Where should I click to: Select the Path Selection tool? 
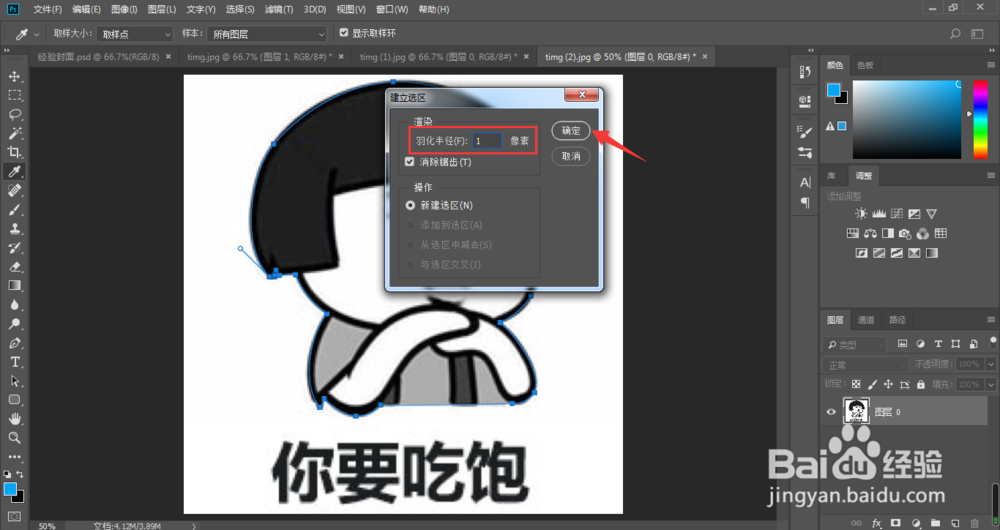14,381
